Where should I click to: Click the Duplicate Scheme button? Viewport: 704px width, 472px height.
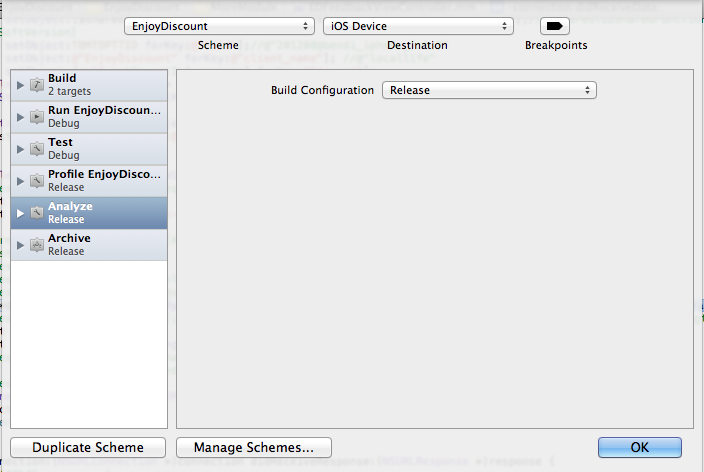(88, 447)
